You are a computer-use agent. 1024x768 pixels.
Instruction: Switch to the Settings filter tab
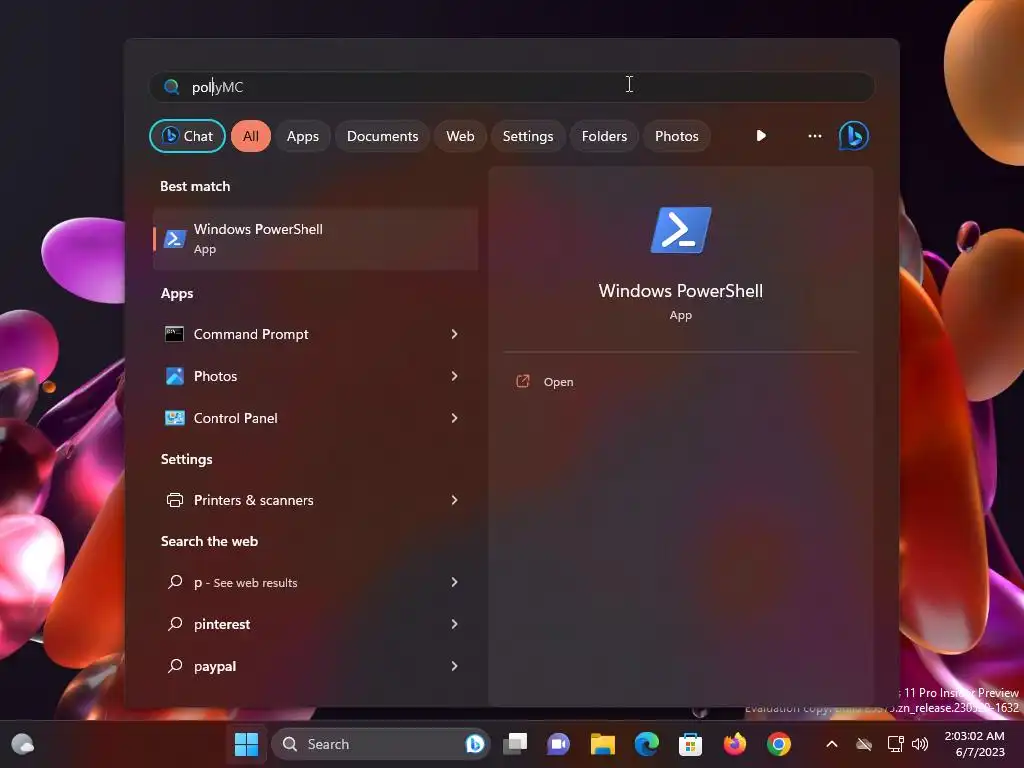point(528,136)
